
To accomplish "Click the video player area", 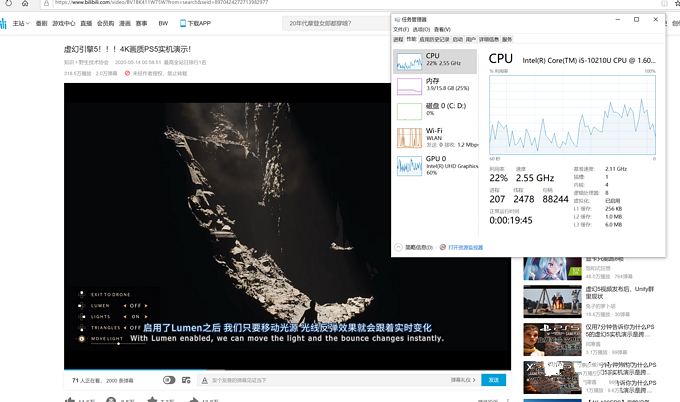I will 287,226.
